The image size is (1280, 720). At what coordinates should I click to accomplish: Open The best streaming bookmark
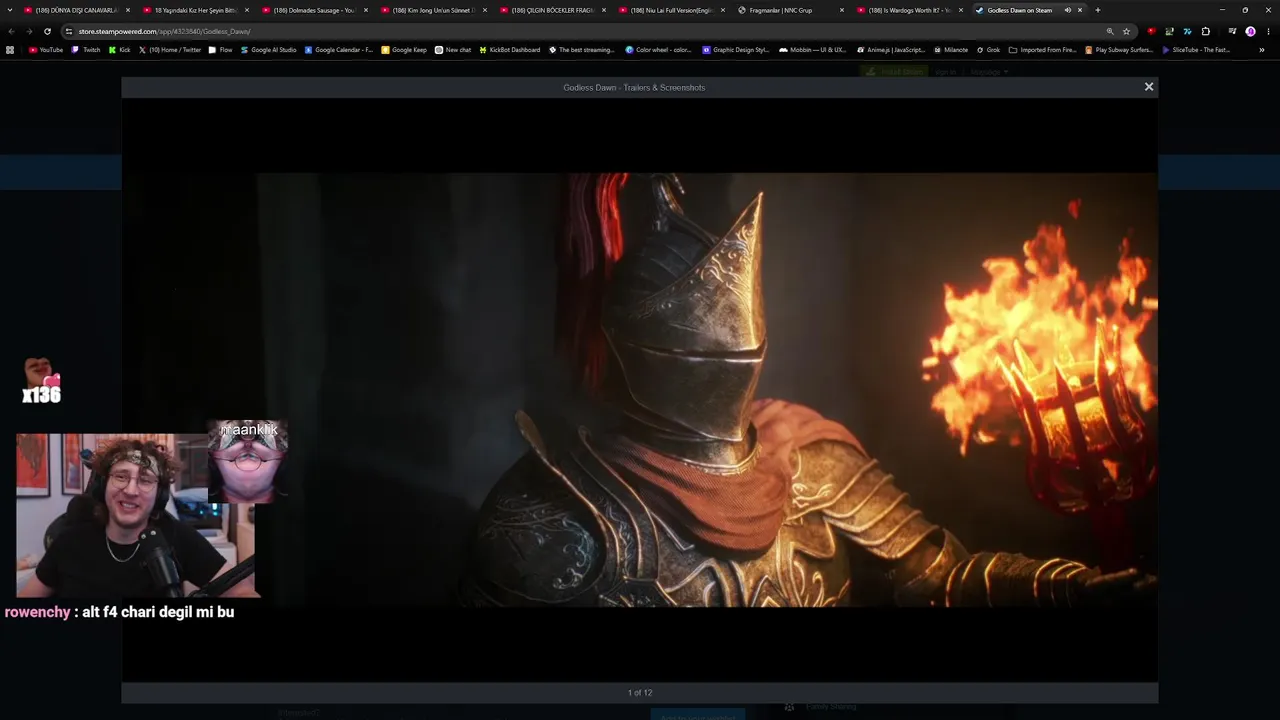(581, 50)
